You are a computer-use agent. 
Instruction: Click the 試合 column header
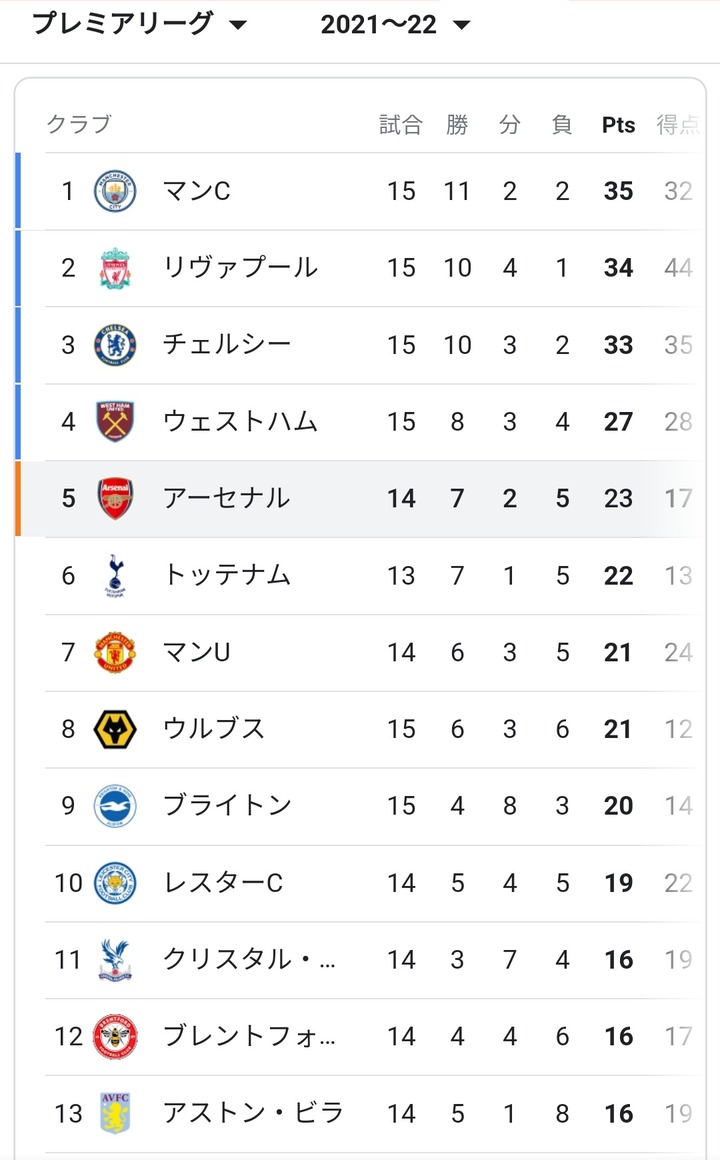tap(401, 125)
